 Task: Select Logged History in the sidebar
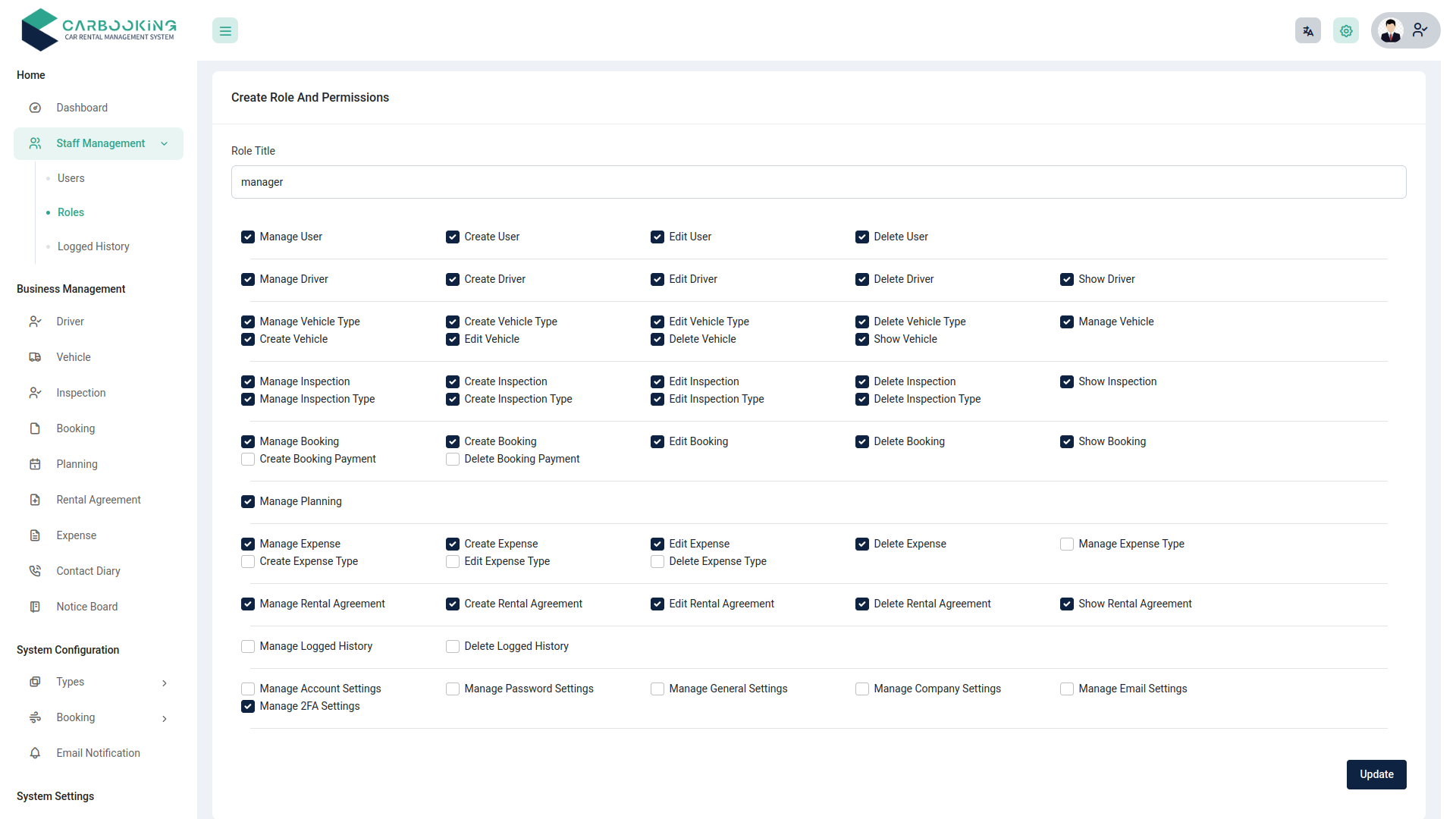pyautogui.click(x=93, y=246)
